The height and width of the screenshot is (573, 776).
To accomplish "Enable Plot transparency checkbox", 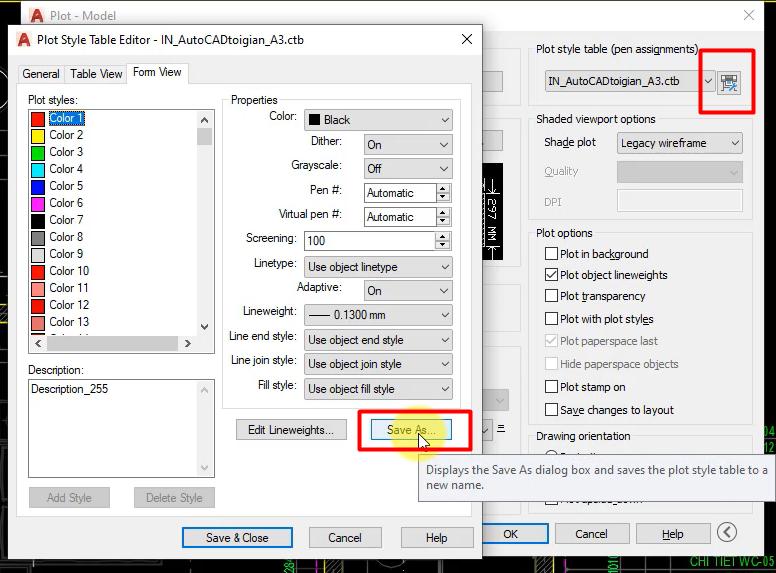I will point(551,296).
